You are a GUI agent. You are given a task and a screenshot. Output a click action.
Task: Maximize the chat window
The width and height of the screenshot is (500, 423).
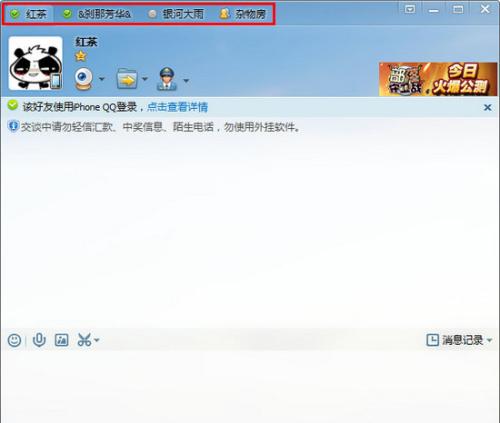click(458, 10)
